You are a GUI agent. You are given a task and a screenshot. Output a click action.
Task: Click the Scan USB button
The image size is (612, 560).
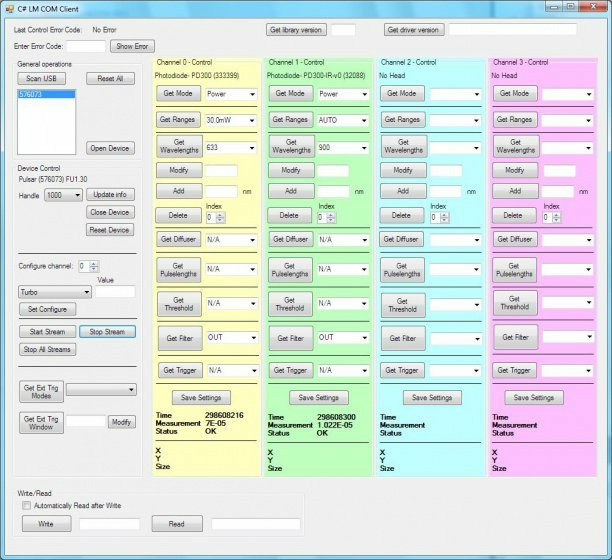[41, 78]
